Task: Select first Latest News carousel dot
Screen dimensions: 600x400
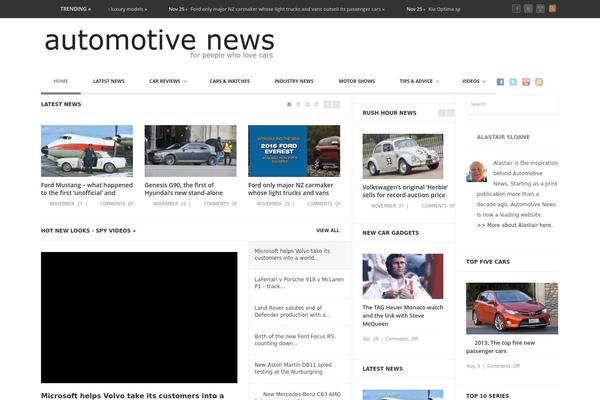Action: click(x=289, y=104)
